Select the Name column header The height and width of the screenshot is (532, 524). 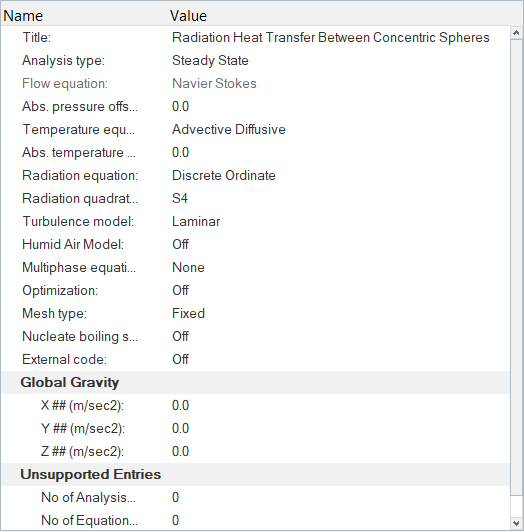[x=85, y=16]
